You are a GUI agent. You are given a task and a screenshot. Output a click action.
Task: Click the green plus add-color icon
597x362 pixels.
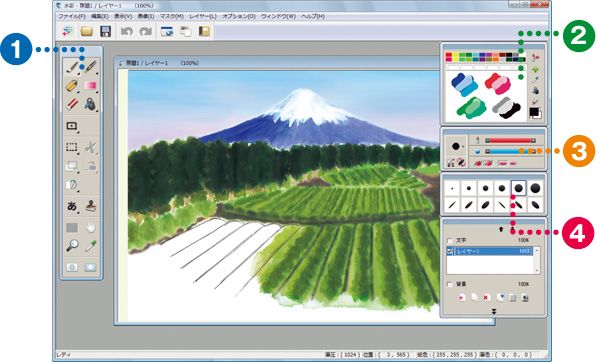click(x=535, y=69)
